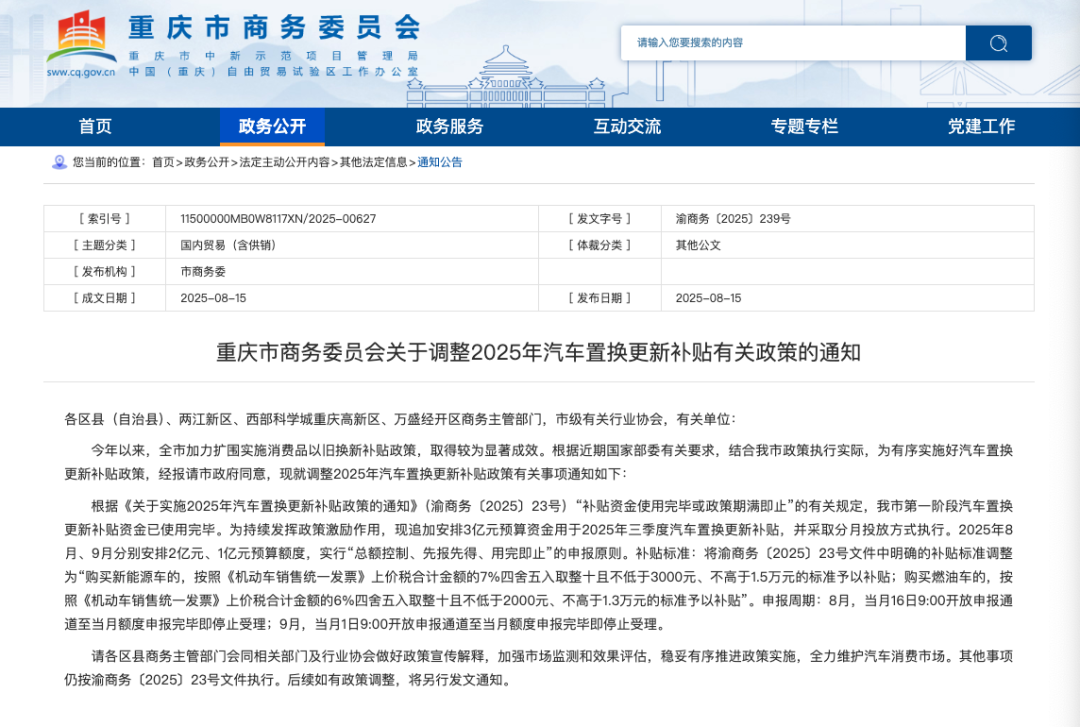Viewport: 1080px width, 727px height.
Task: Click the [ 发文字号 ] label cell
Action: click(x=600, y=219)
